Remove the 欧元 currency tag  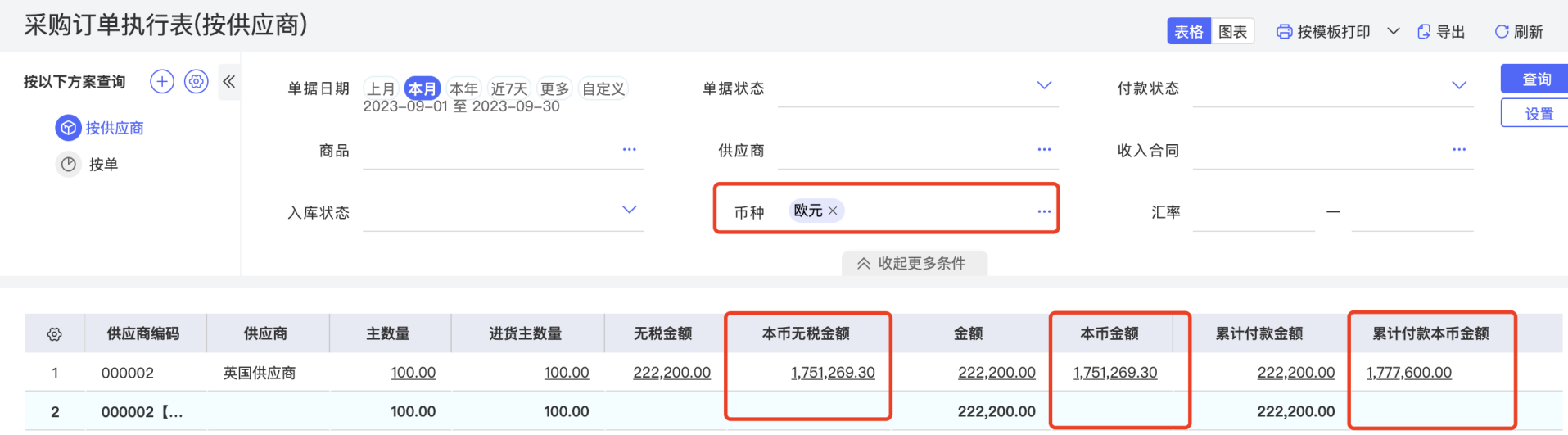click(833, 211)
